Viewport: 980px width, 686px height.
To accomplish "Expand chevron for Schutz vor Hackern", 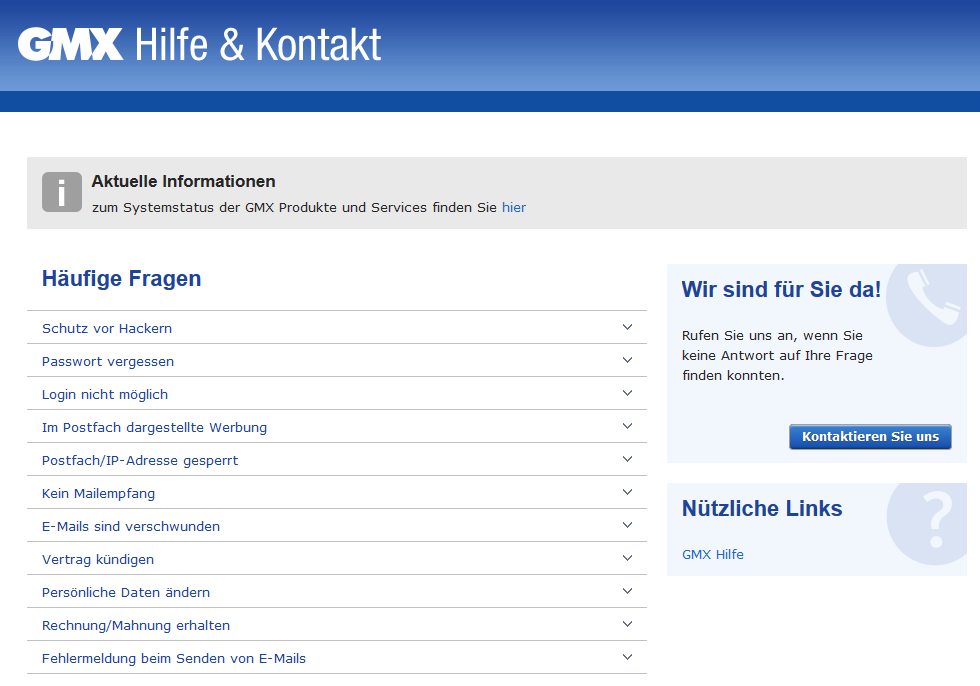I will pyautogui.click(x=628, y=327).
